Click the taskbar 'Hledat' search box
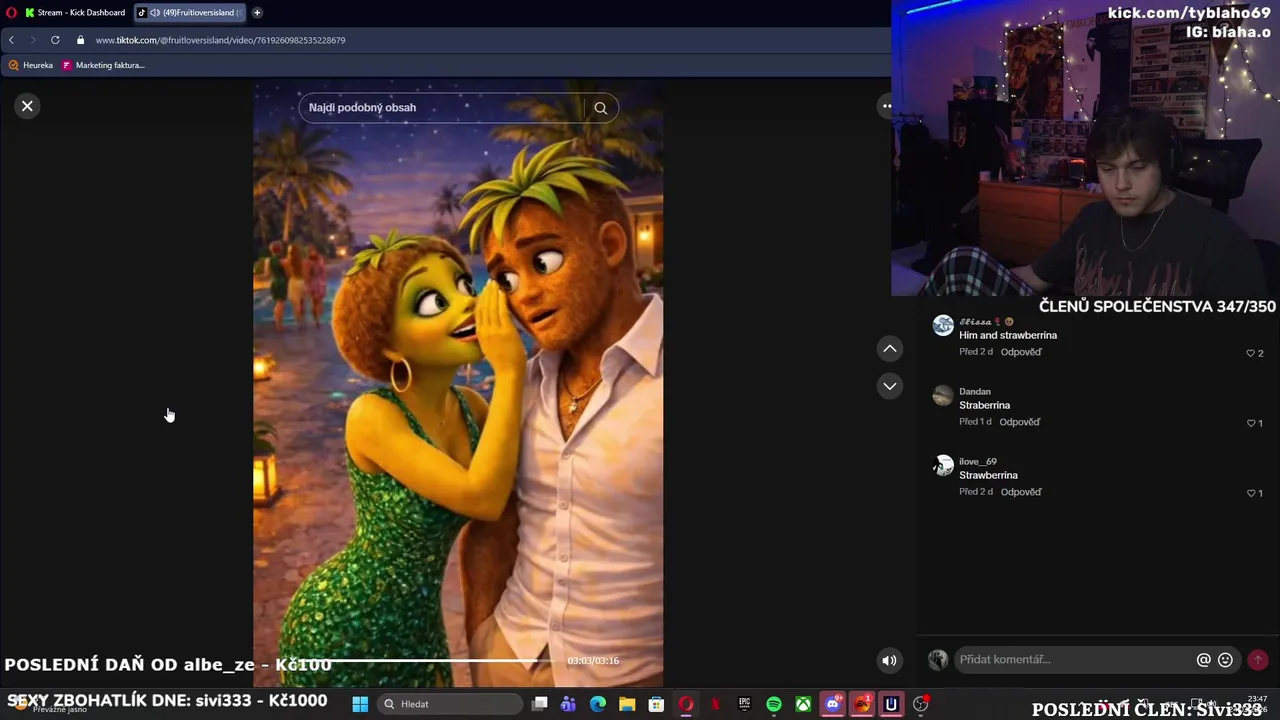Viewport: 1280px width, 720px height. point(451,704)
